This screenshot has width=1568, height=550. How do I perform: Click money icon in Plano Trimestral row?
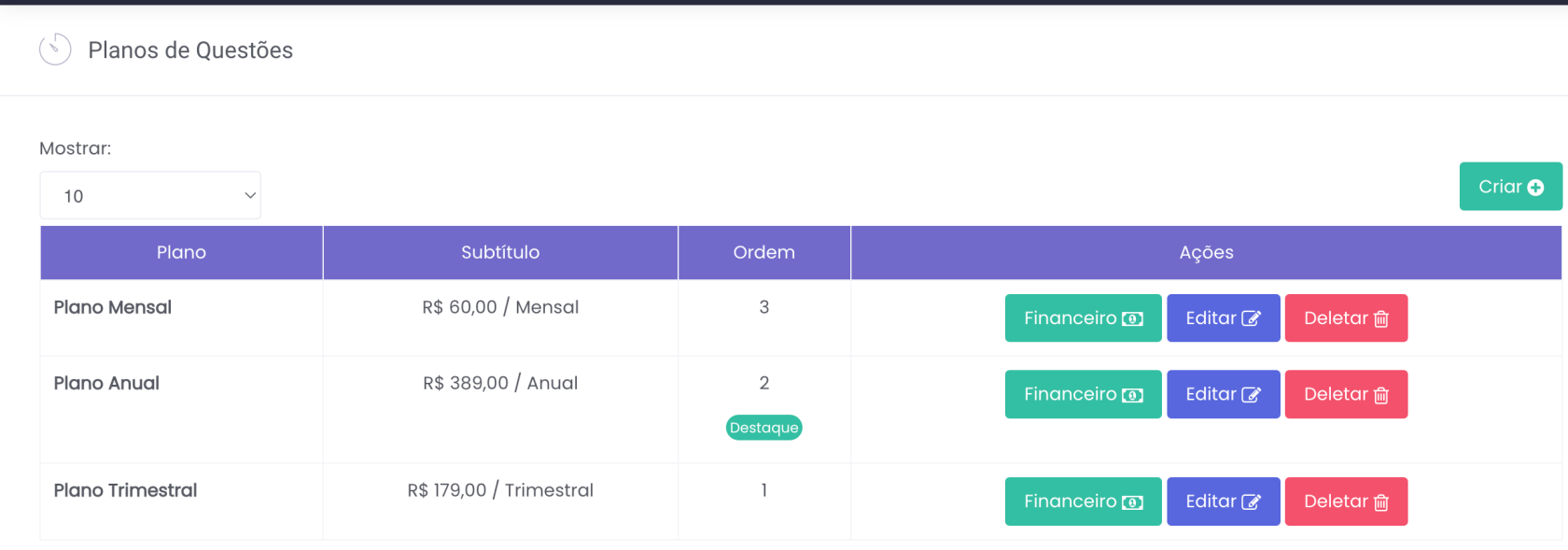[x=1132, y=502]
